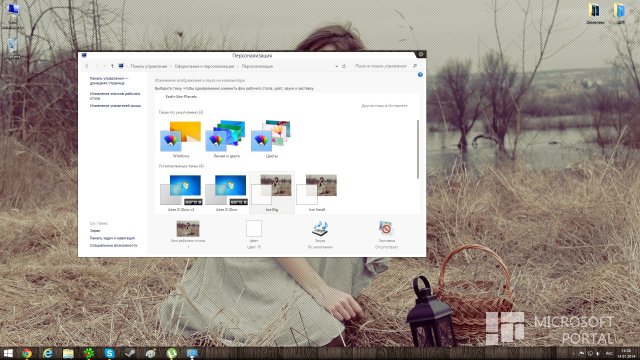The height and width of the screenshot is (360, 640).
Task: Open 'Изменение значков рабочего стола' link
Action: click(x=115, y=96)
